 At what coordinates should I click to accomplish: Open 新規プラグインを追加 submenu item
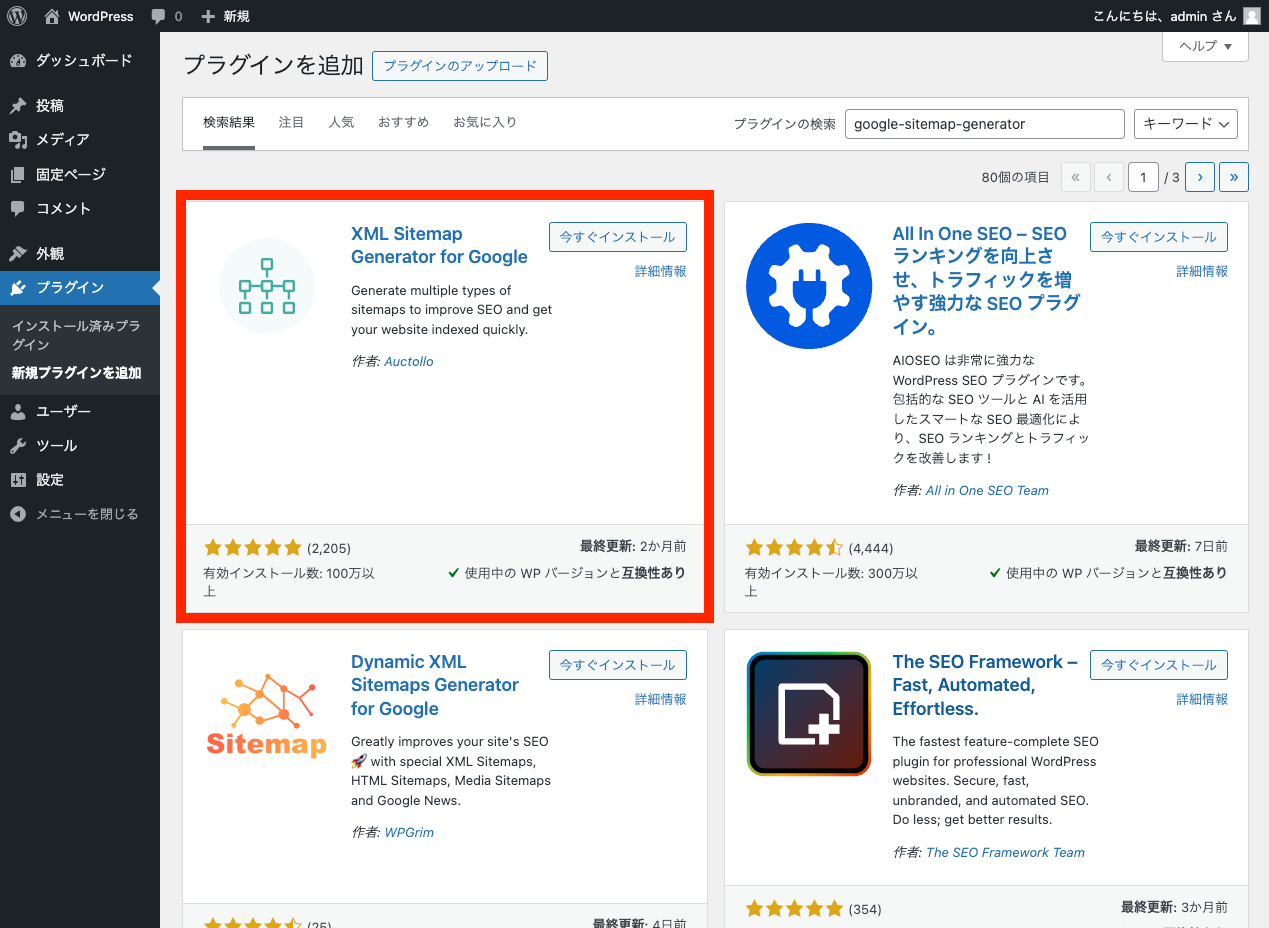coord(76,373)
